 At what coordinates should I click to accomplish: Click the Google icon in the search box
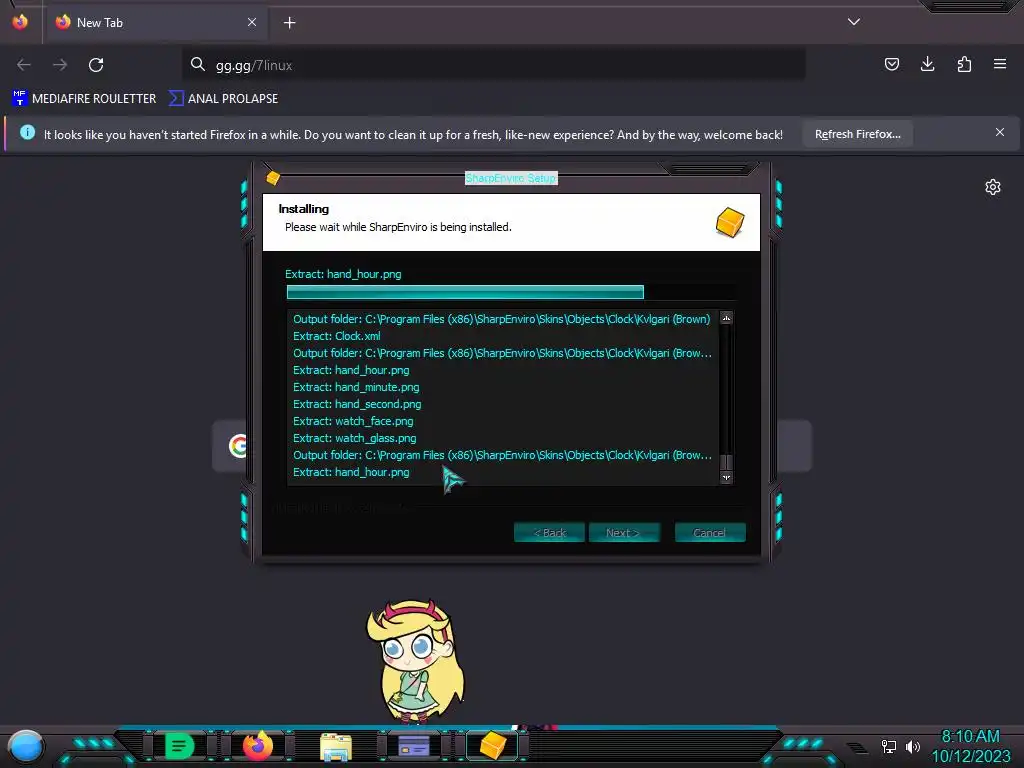click(238, 445)
